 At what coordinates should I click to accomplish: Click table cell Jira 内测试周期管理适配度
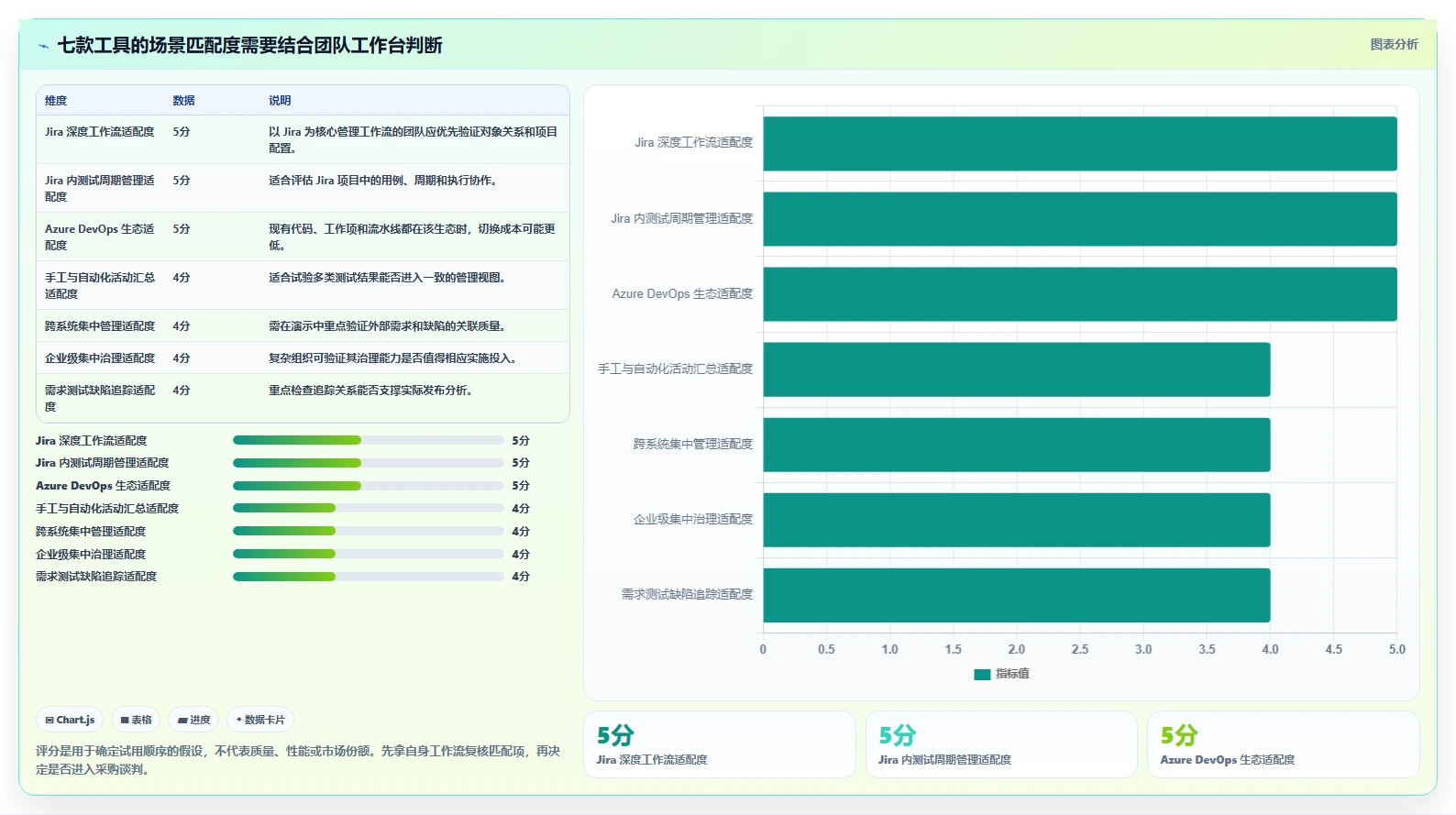click(100, 188)
